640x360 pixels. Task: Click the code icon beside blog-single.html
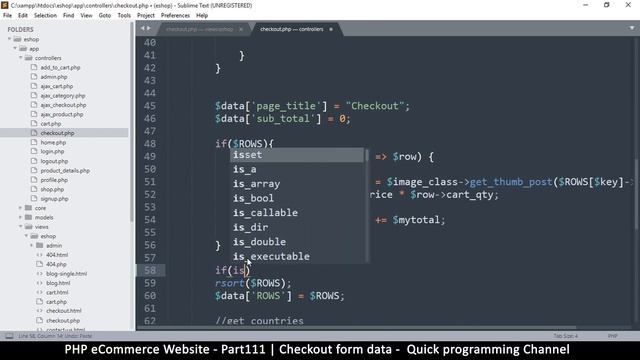40,273
